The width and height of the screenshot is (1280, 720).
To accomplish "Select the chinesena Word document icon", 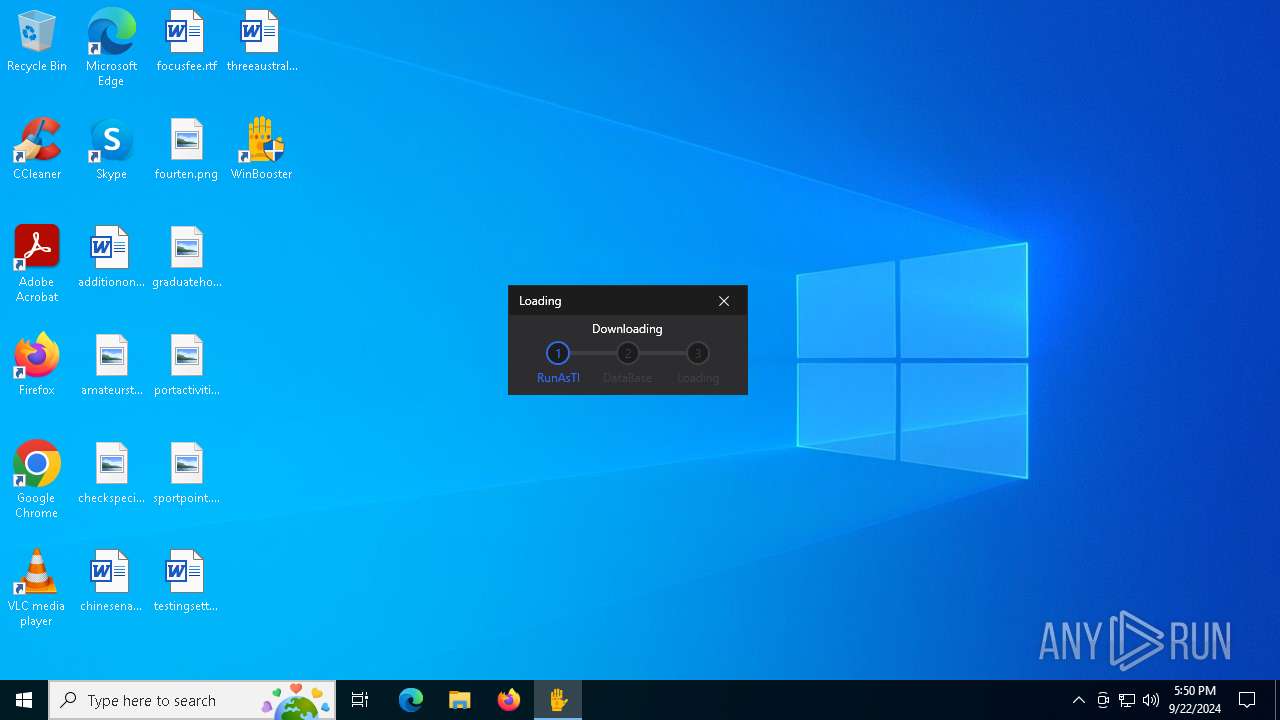I will coord(111,582).
